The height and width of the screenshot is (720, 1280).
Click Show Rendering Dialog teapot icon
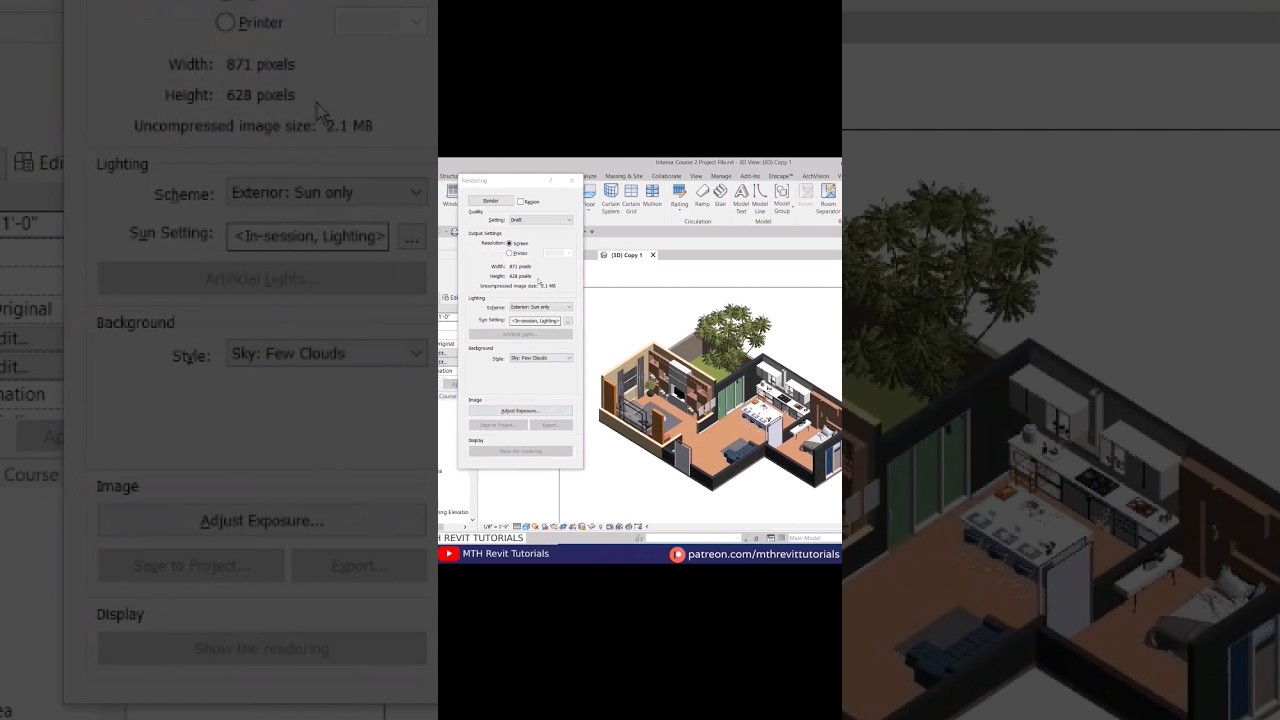(554, 527)
